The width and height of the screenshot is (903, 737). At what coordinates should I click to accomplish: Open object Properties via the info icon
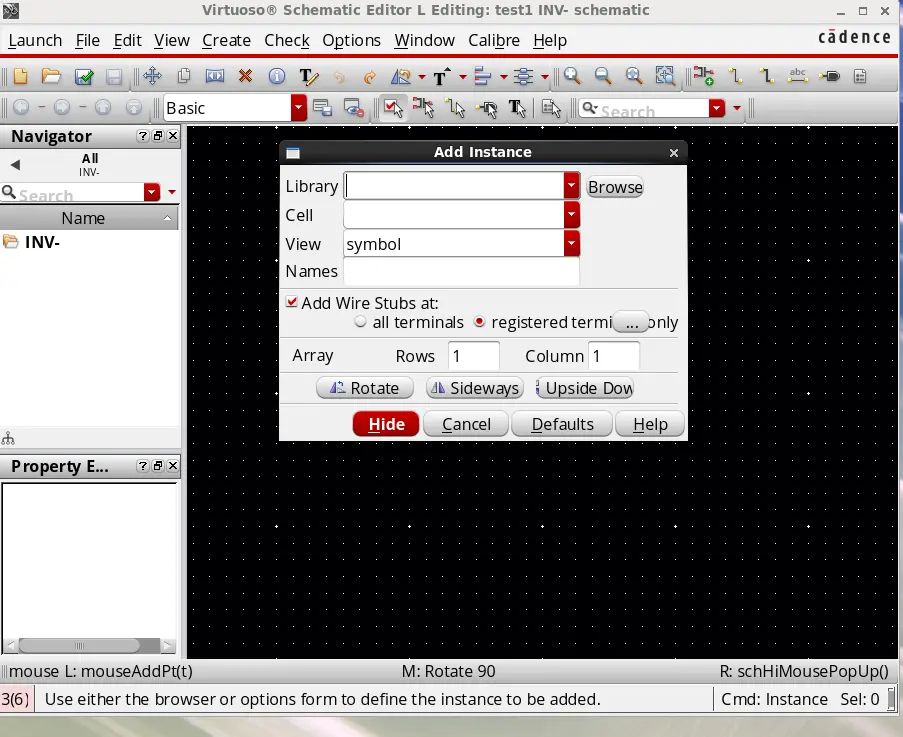click(277, 76)
